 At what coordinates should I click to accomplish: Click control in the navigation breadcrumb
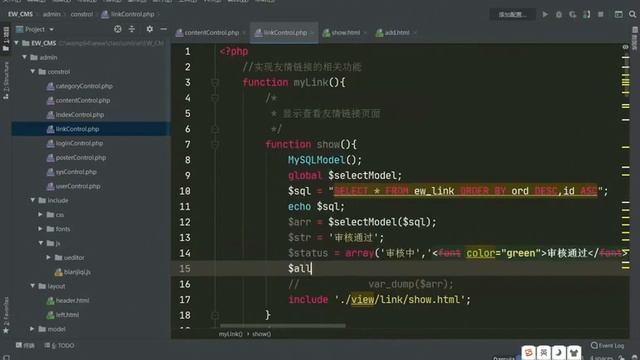(x=82, y=14)
